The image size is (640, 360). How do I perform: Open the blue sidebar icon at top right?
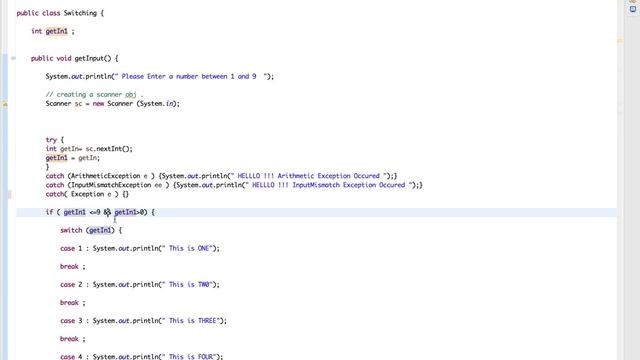[x=633, y=9]
